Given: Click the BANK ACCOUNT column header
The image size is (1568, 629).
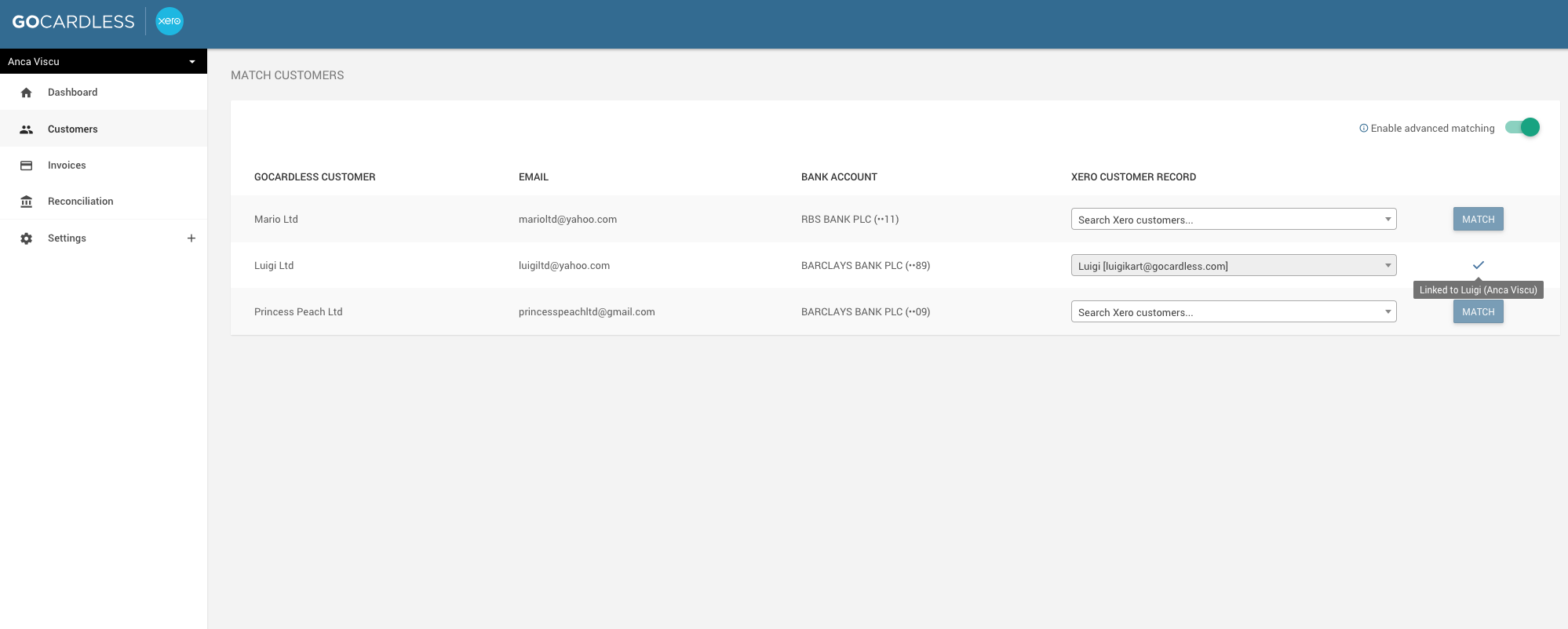Looking at the screenshot, I should [839, 177].
